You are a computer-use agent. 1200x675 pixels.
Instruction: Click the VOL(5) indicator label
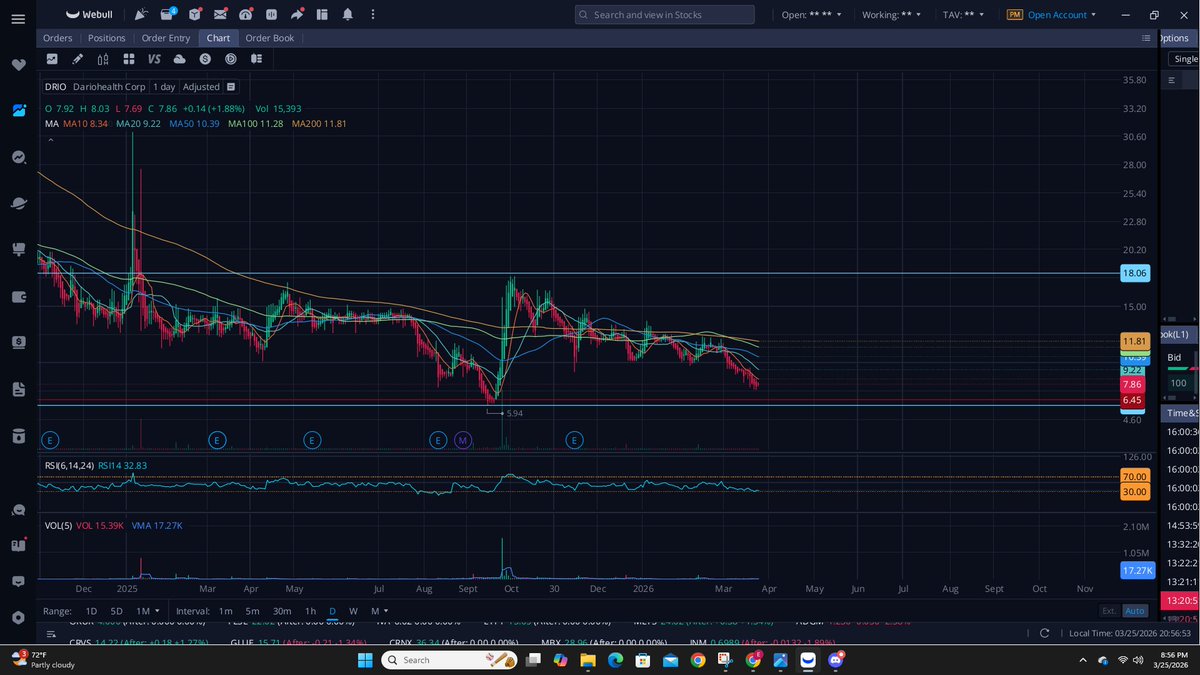(58, 525)
